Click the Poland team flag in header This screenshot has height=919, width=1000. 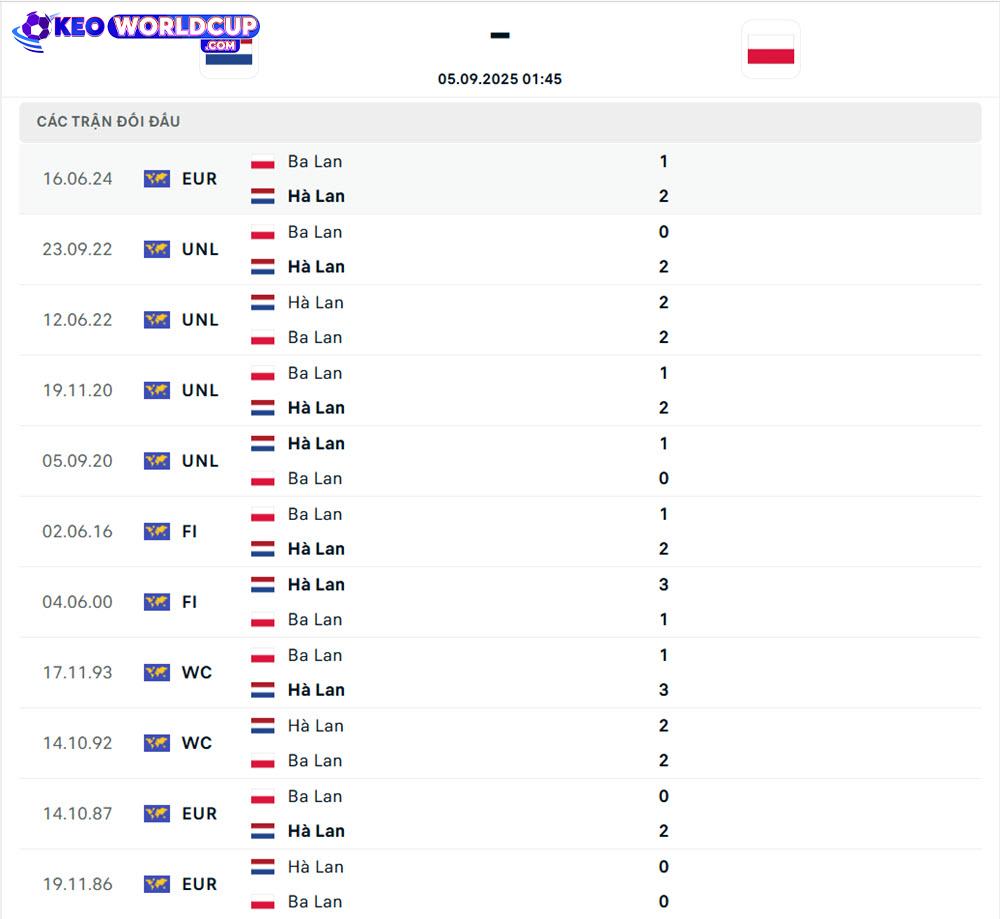[770, 49]
